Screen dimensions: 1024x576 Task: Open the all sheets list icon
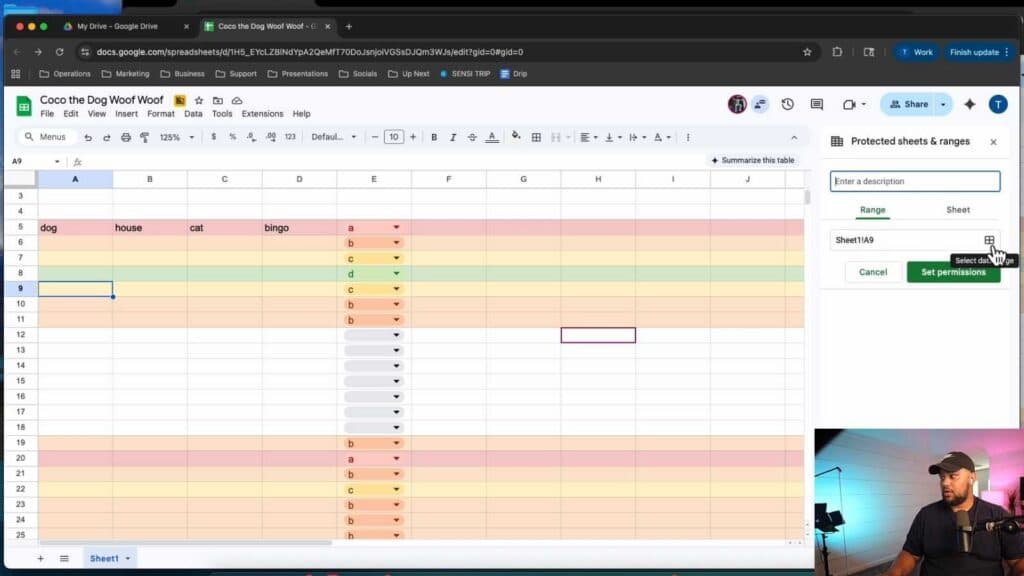pos(64,558)
